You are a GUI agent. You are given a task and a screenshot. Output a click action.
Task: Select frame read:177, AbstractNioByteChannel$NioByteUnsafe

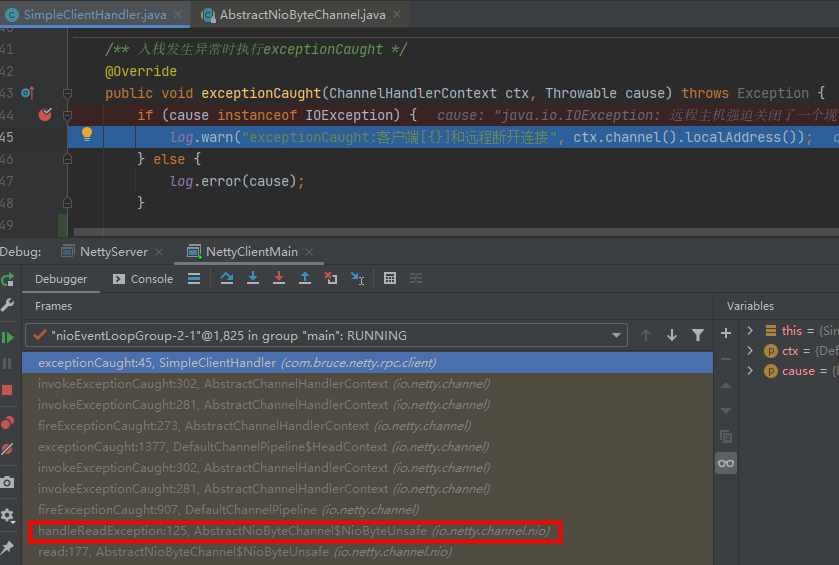point(368,552)
